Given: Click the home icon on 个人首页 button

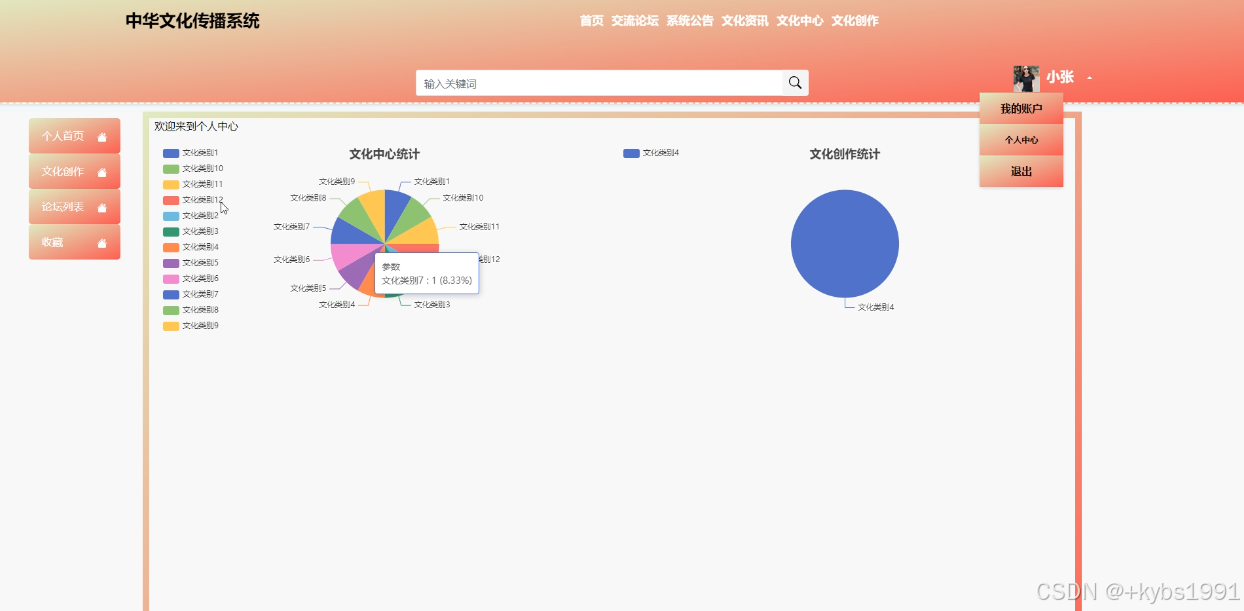Looking at the screenshot, I should 102,135.
